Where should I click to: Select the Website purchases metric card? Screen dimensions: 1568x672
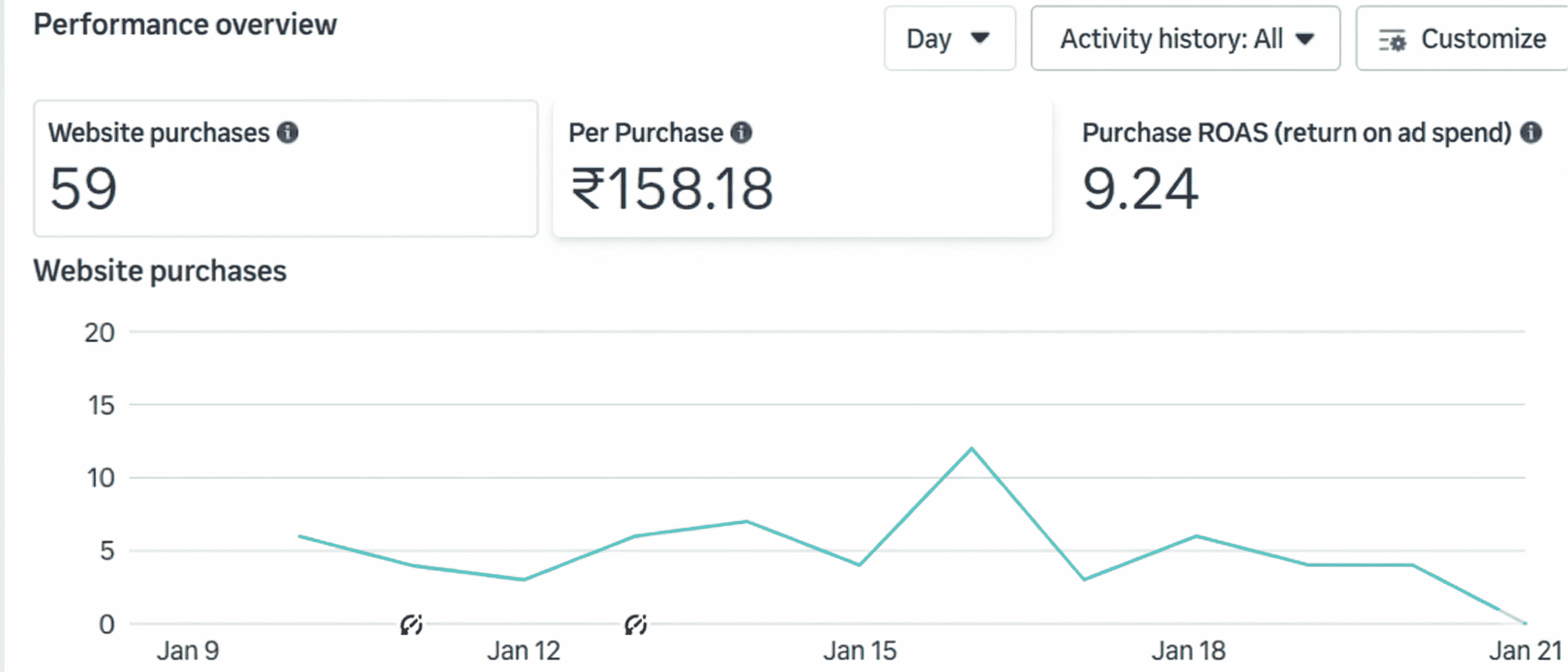(x=286, y=168)
